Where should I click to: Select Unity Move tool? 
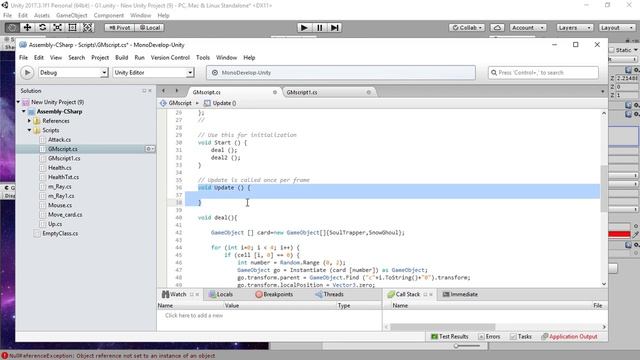click(x=27, y=27)
